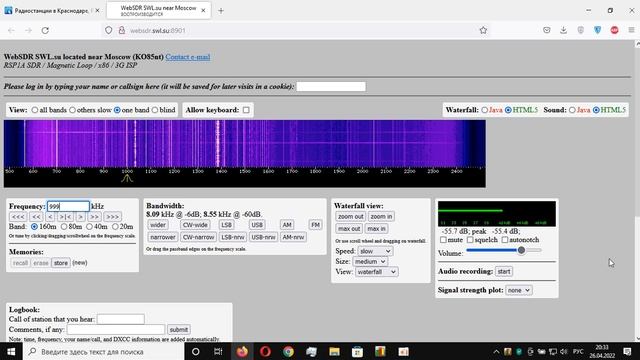
Task: Open the Firefox downloads icon
Action: click(563, 30)
